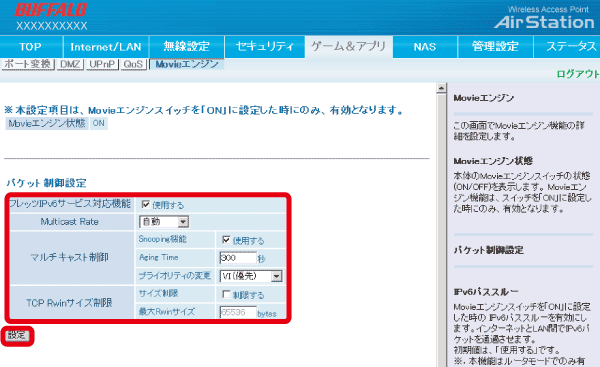The height and width of the screenshot is (367, 600).
Task: Switch to the ステータス tab
Action: 567,47
